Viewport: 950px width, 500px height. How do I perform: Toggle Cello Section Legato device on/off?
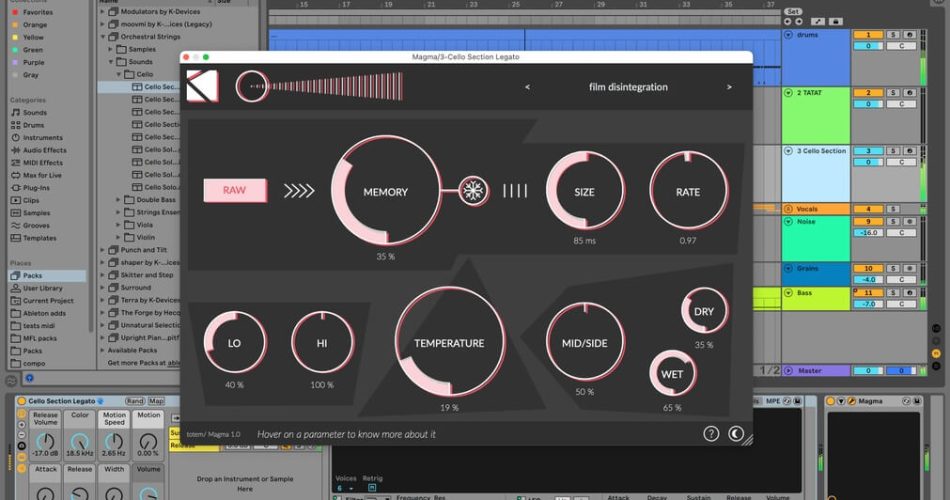(x=21, y=401)
